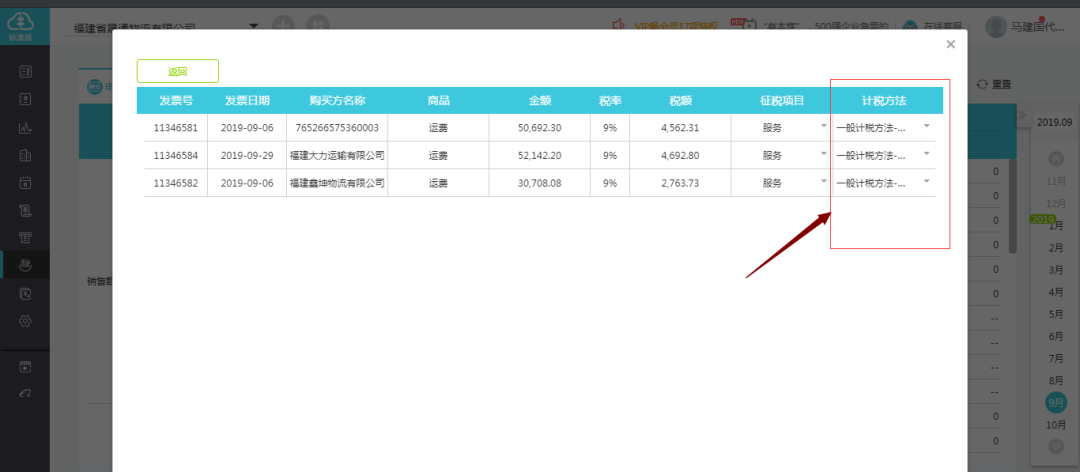This screenshot has width=1080, height=472.
Task: Expand the company name dropdown arrow
Action: coord(254,26)
